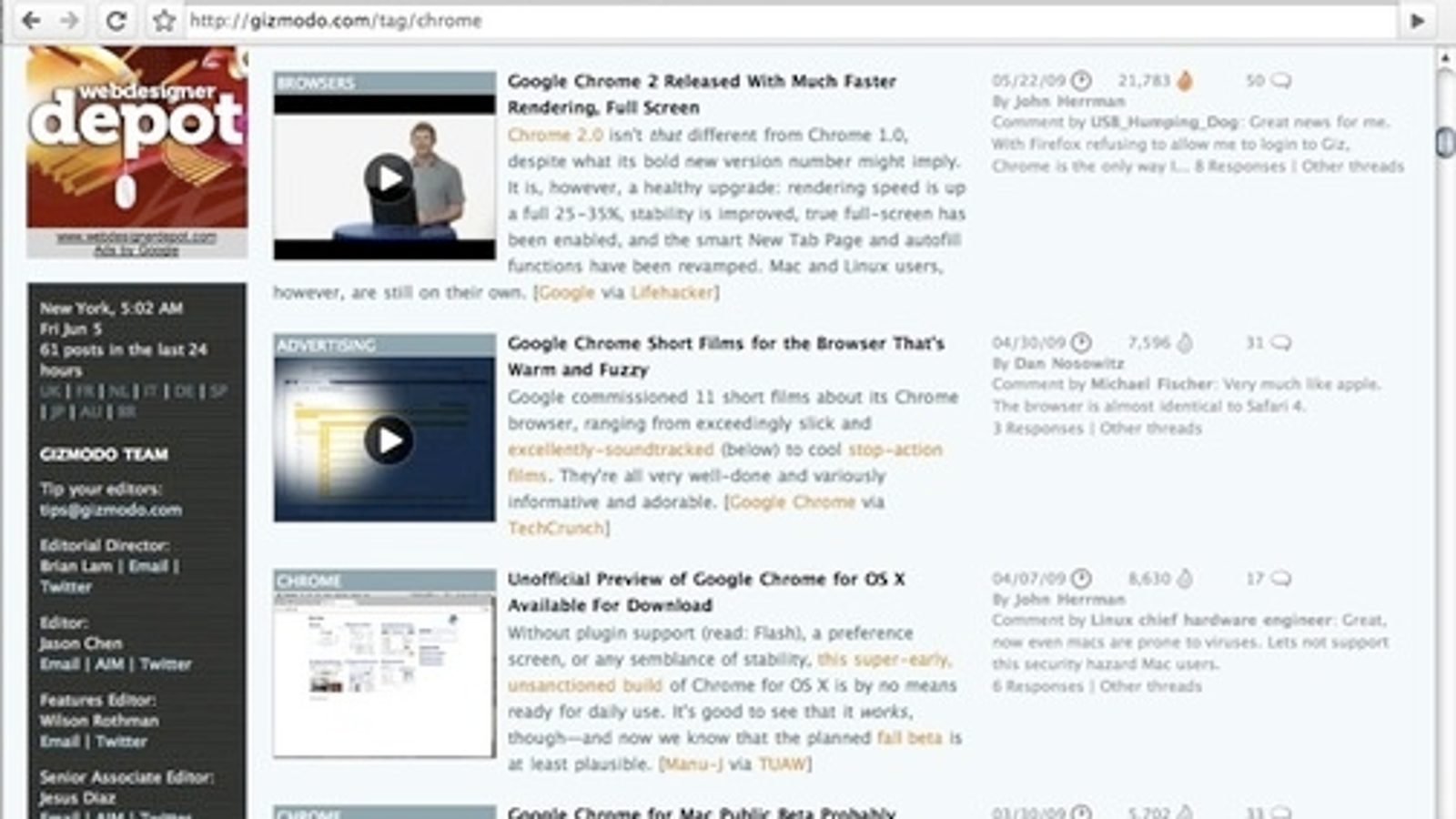Click the comment bubble icon next to 17
This screenshot has width=1456, height=819.
1281,579
